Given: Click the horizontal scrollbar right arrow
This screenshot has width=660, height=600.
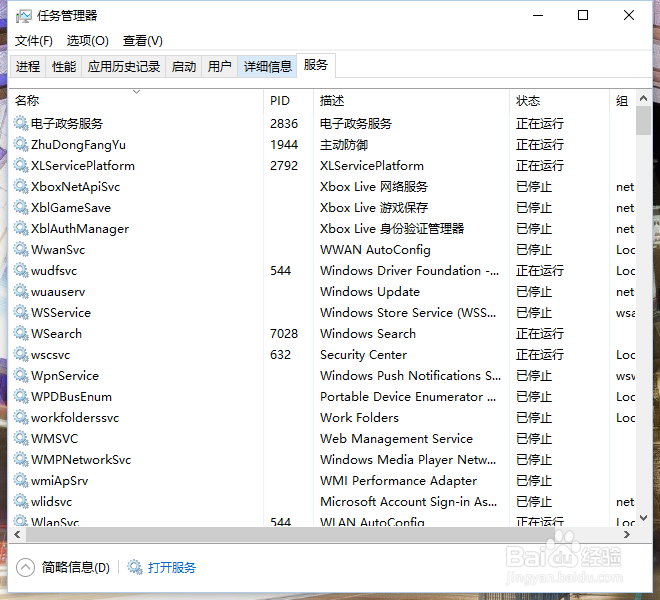Looking at the screenshot, I should coord(627,534).
